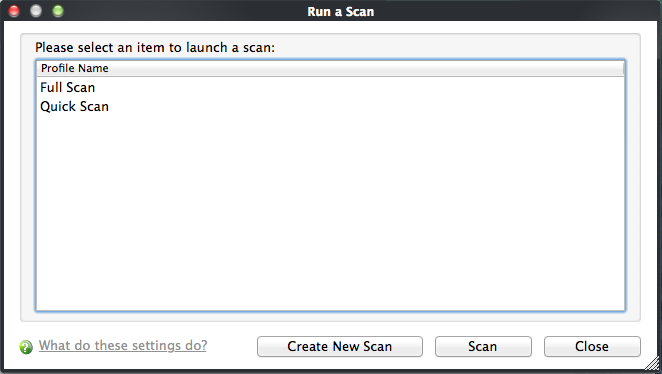The width and height of the screenshot is (662, 374).
Task: Click the Profile Name column header
Action: coord(330,68)
